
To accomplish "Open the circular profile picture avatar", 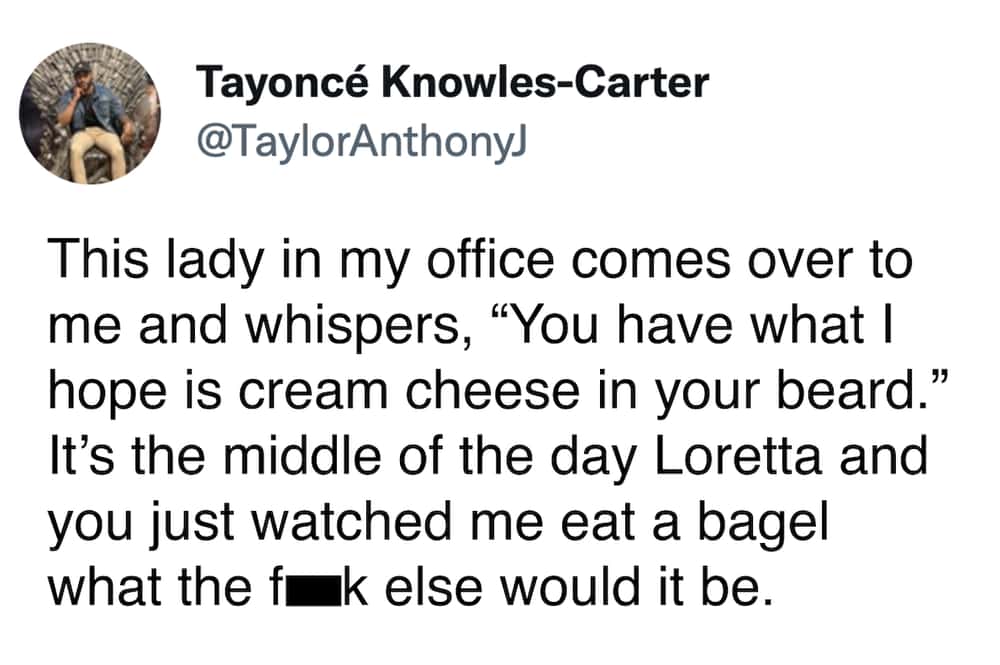I will point(90,114).
